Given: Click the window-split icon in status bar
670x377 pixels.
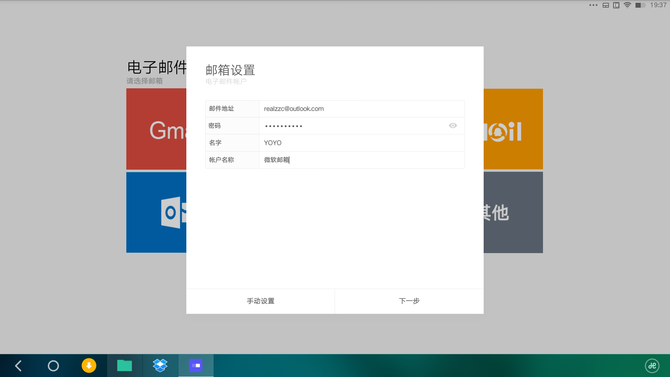Looking at the screenshot, I should pos(616,5).
